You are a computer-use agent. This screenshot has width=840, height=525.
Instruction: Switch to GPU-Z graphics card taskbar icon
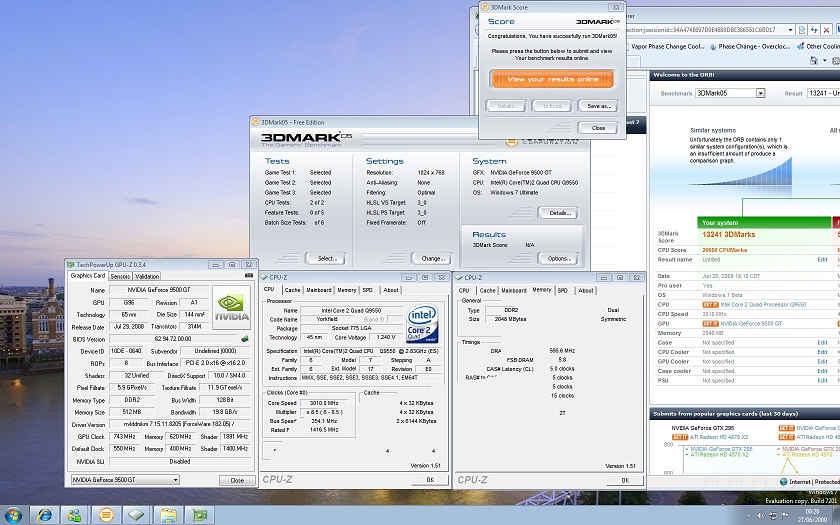click(199, 516)
